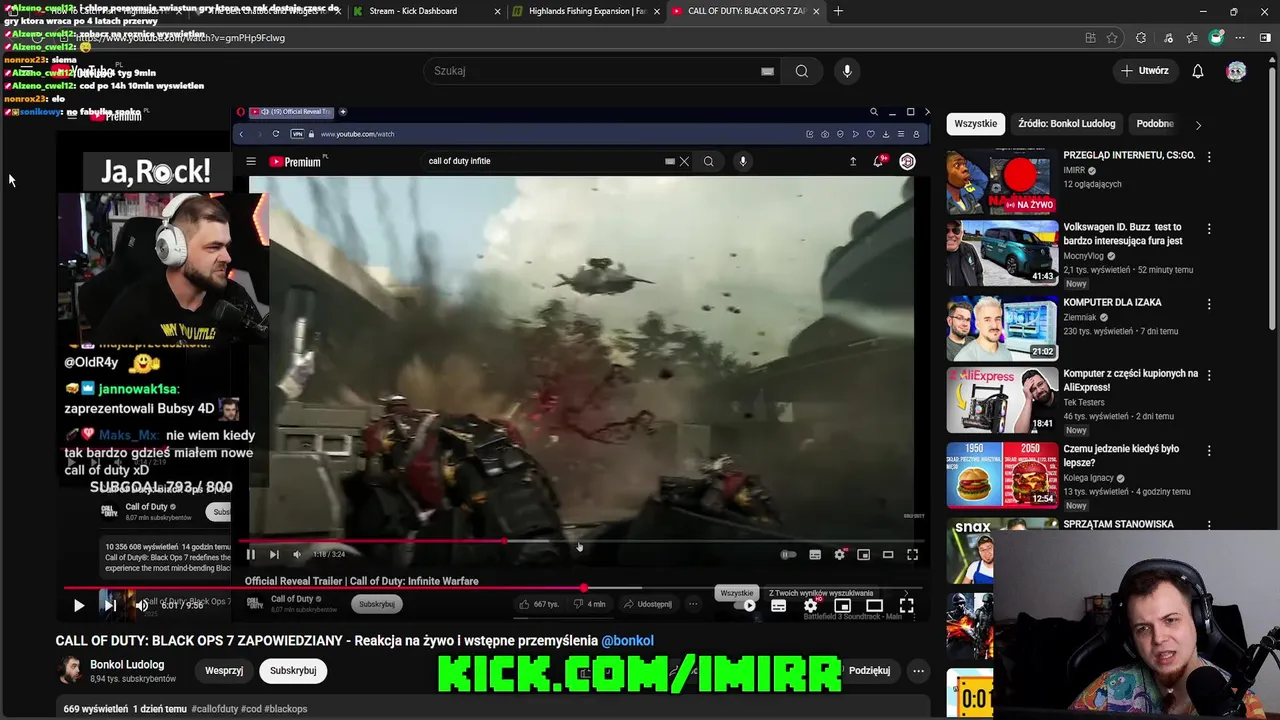Seek on the inner trailer progress bar
The image size is (1280, 720).
580,541
